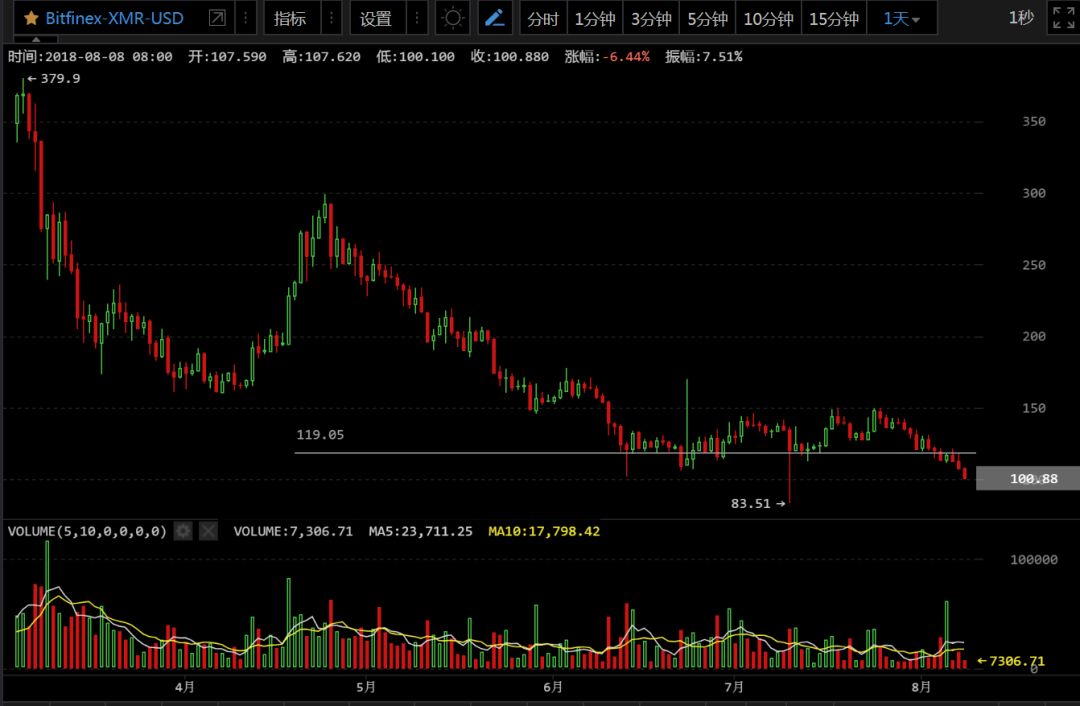Viewport: 1080px width, 706px height.
Task: Click the 100000 volume axis label
Action: click(1033, 559)
